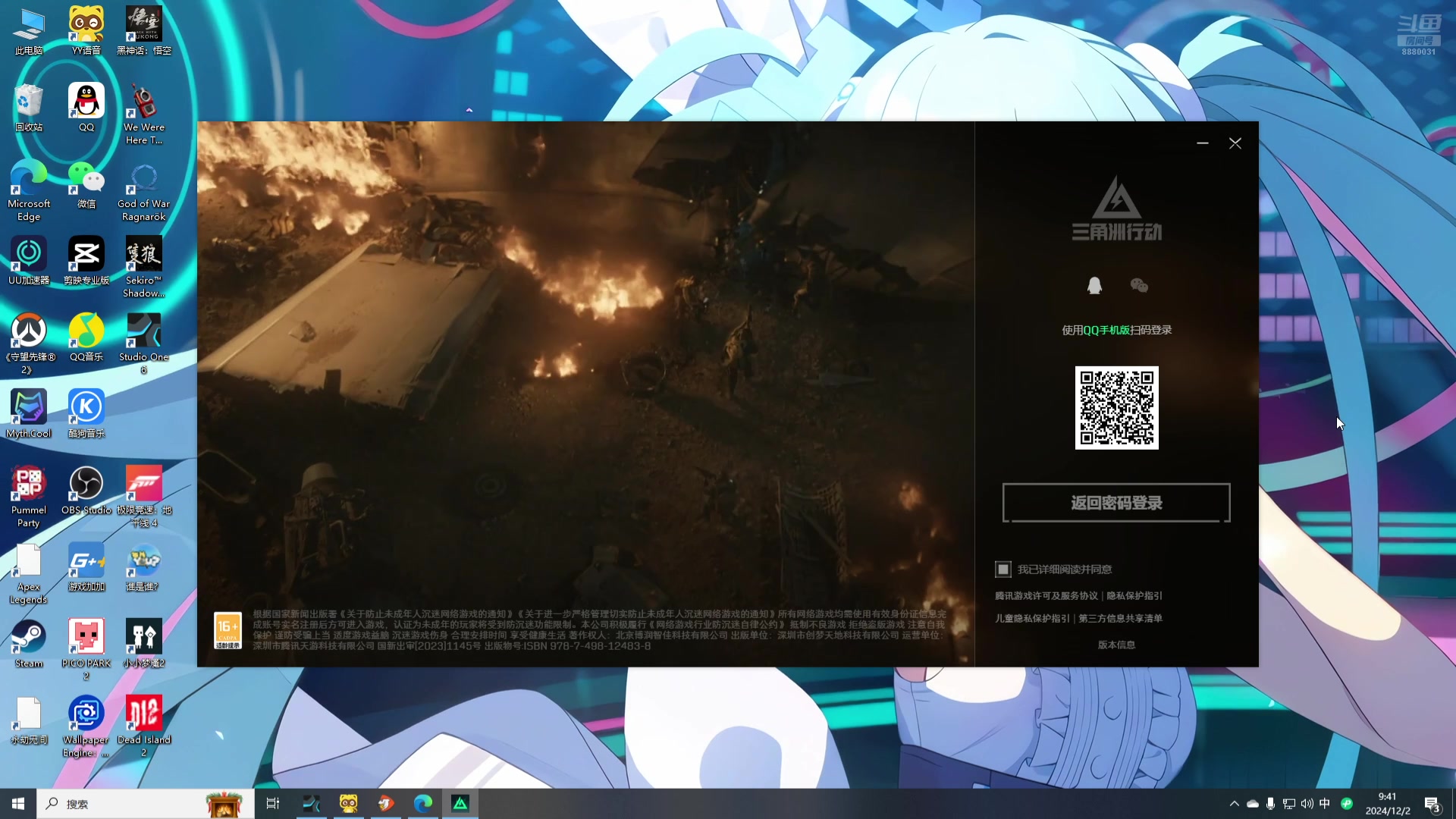Expand the hidden system tray icons
Viewport: 1456px width, 819px height.
(x=1234, y=803)
